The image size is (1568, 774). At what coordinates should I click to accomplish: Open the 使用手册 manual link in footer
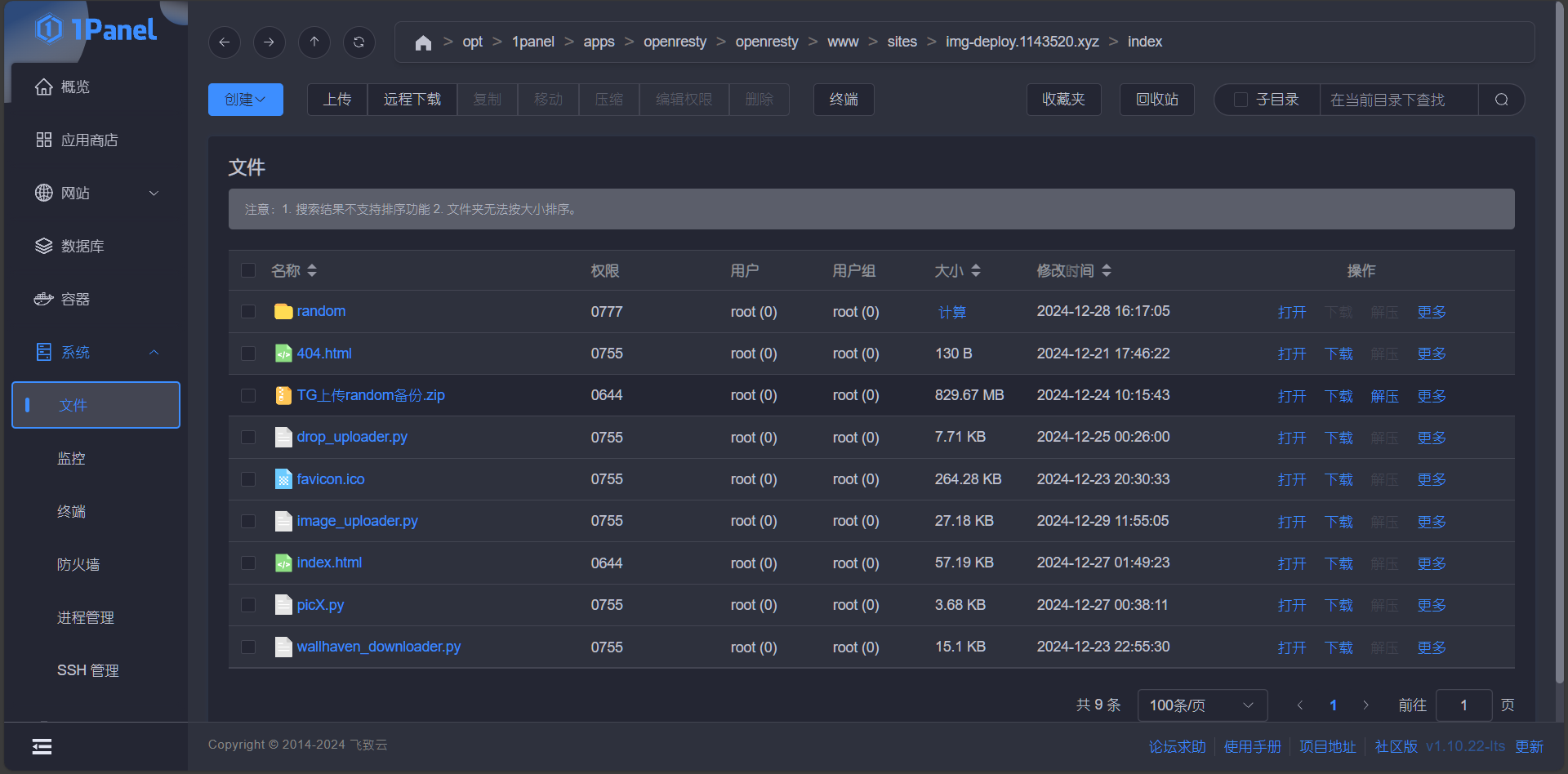pyautogui.click(x=1253, y=746)
